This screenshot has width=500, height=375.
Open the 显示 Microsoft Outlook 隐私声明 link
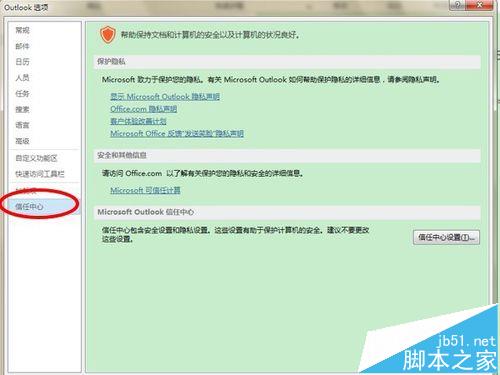coord(165,97)
